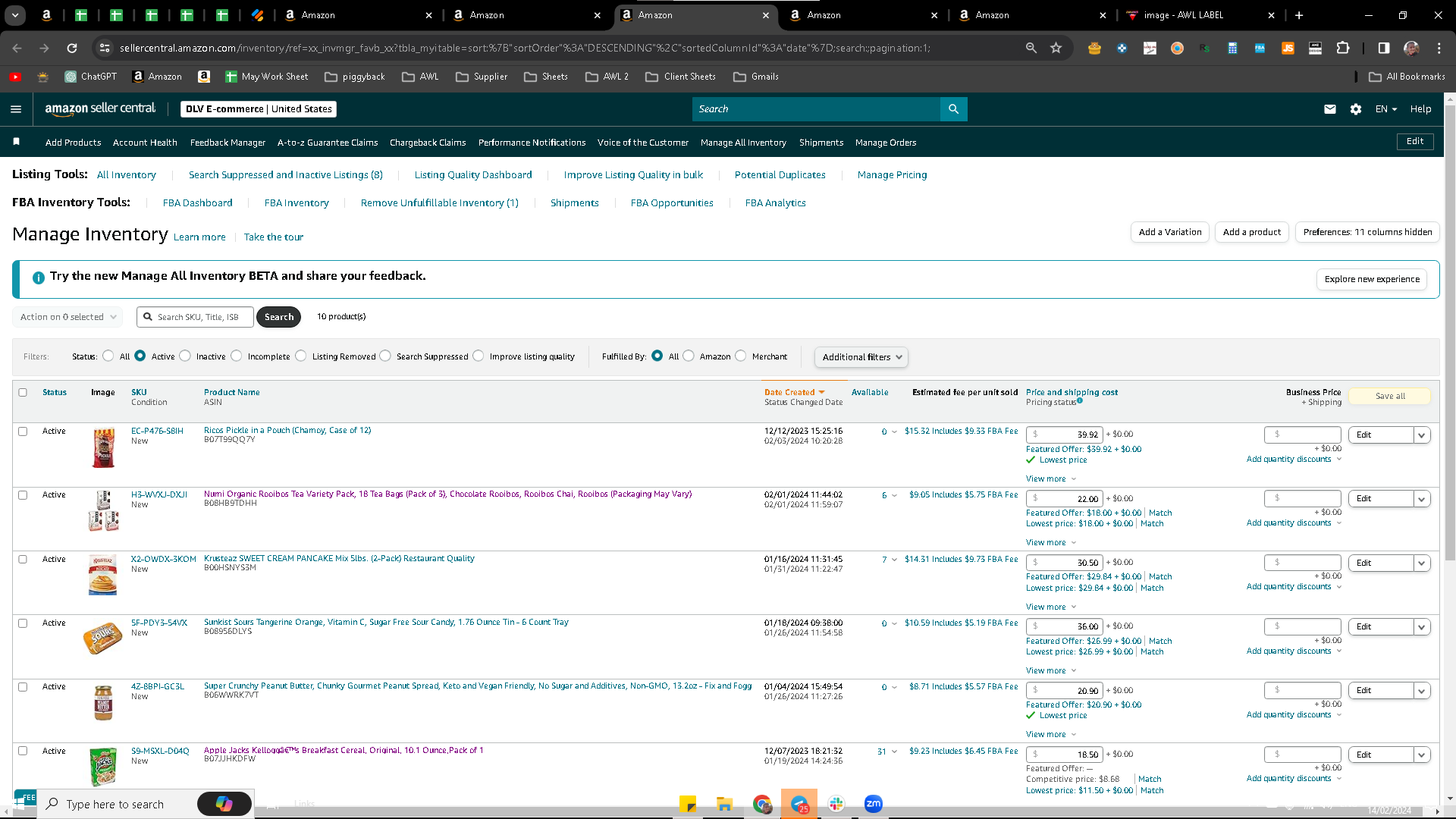Click the Amazon seller central logo

click(x=100, y=109)
